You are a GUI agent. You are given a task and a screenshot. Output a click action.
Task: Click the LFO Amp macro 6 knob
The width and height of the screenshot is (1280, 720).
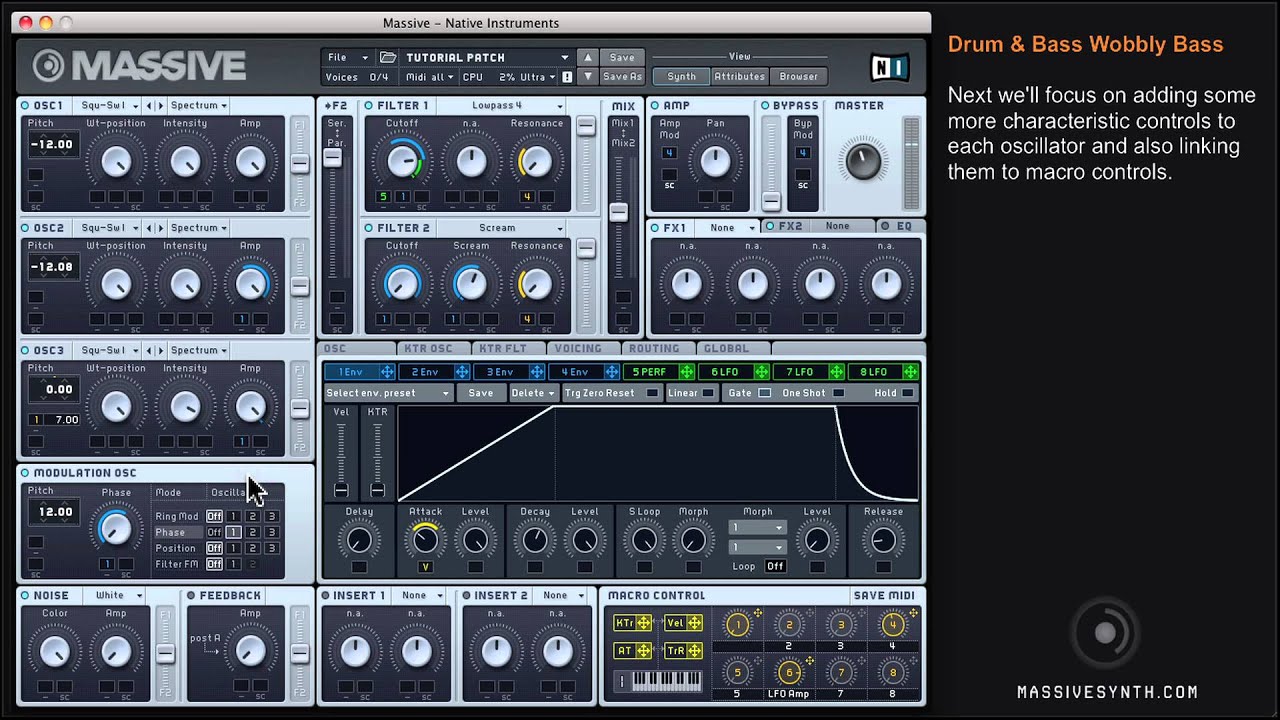click(789, 672)
